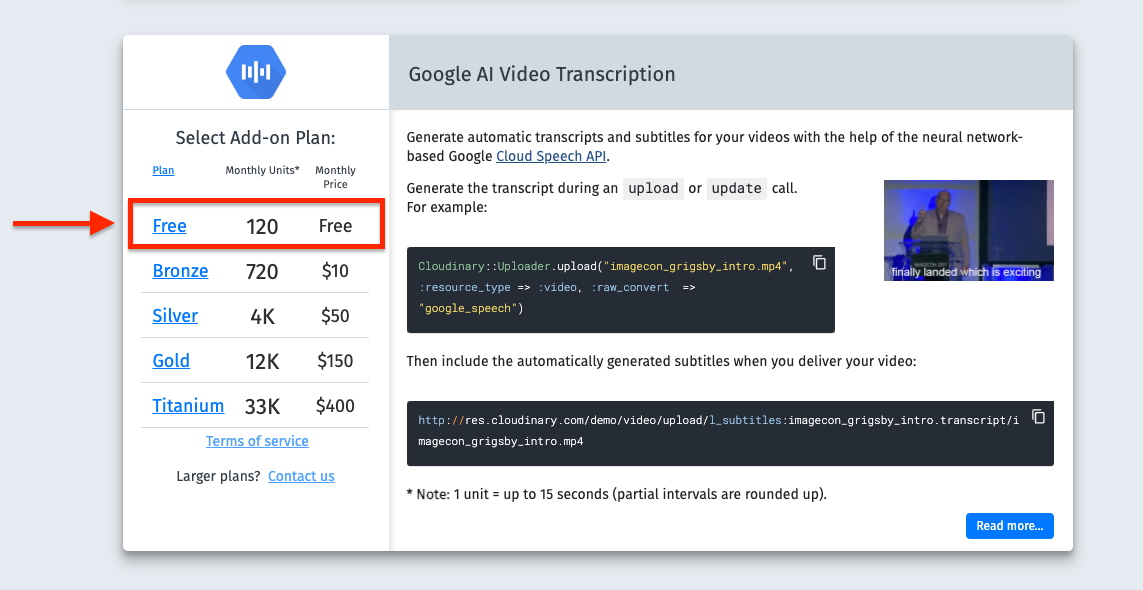Image resolution: width=1143 pixels, height=590 pixels.
Task: Open the Cloud Speech API link
Action: point(552,156)
